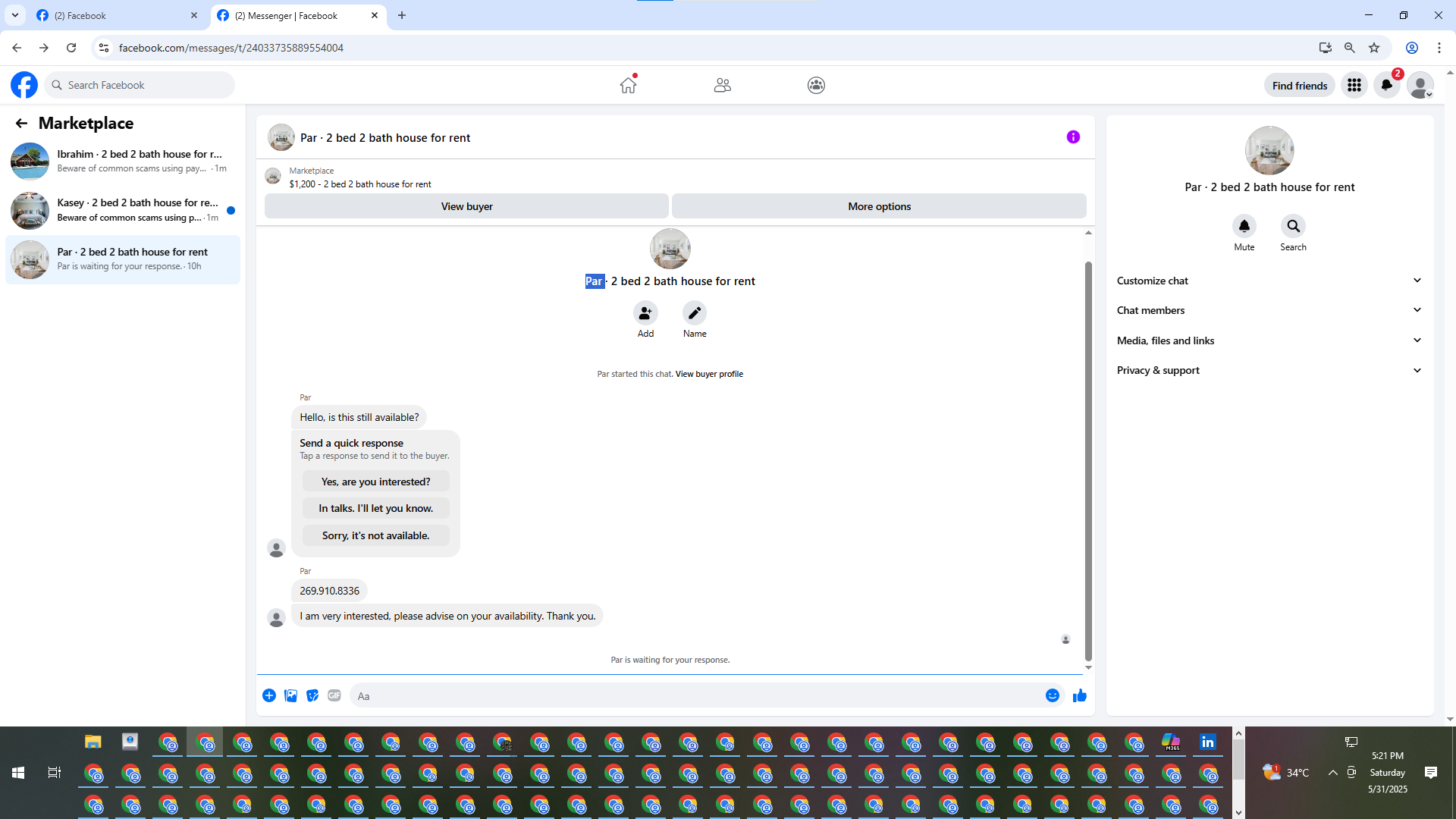This screenshot has width=1456, height=819.
Task: Click the GIF icon in composer
Action: pos(334,695)
